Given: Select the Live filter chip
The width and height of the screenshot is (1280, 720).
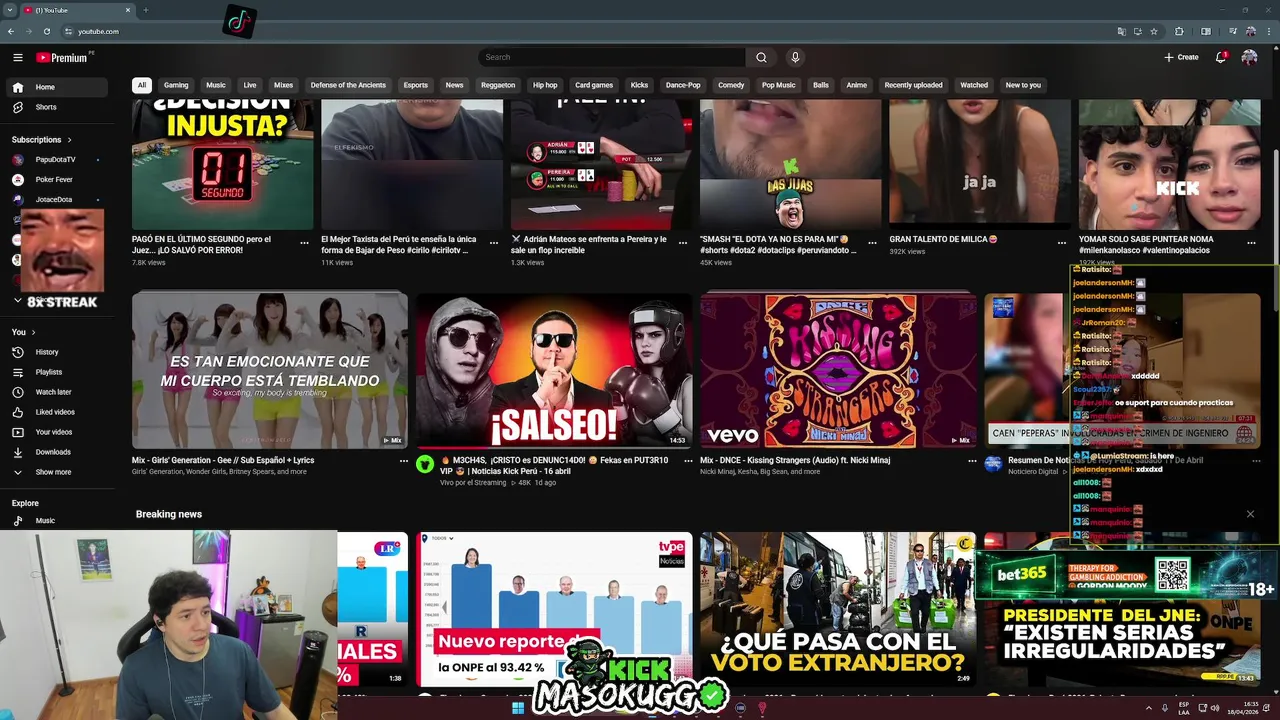Looking at the screenshot, I should click(250, 85).
